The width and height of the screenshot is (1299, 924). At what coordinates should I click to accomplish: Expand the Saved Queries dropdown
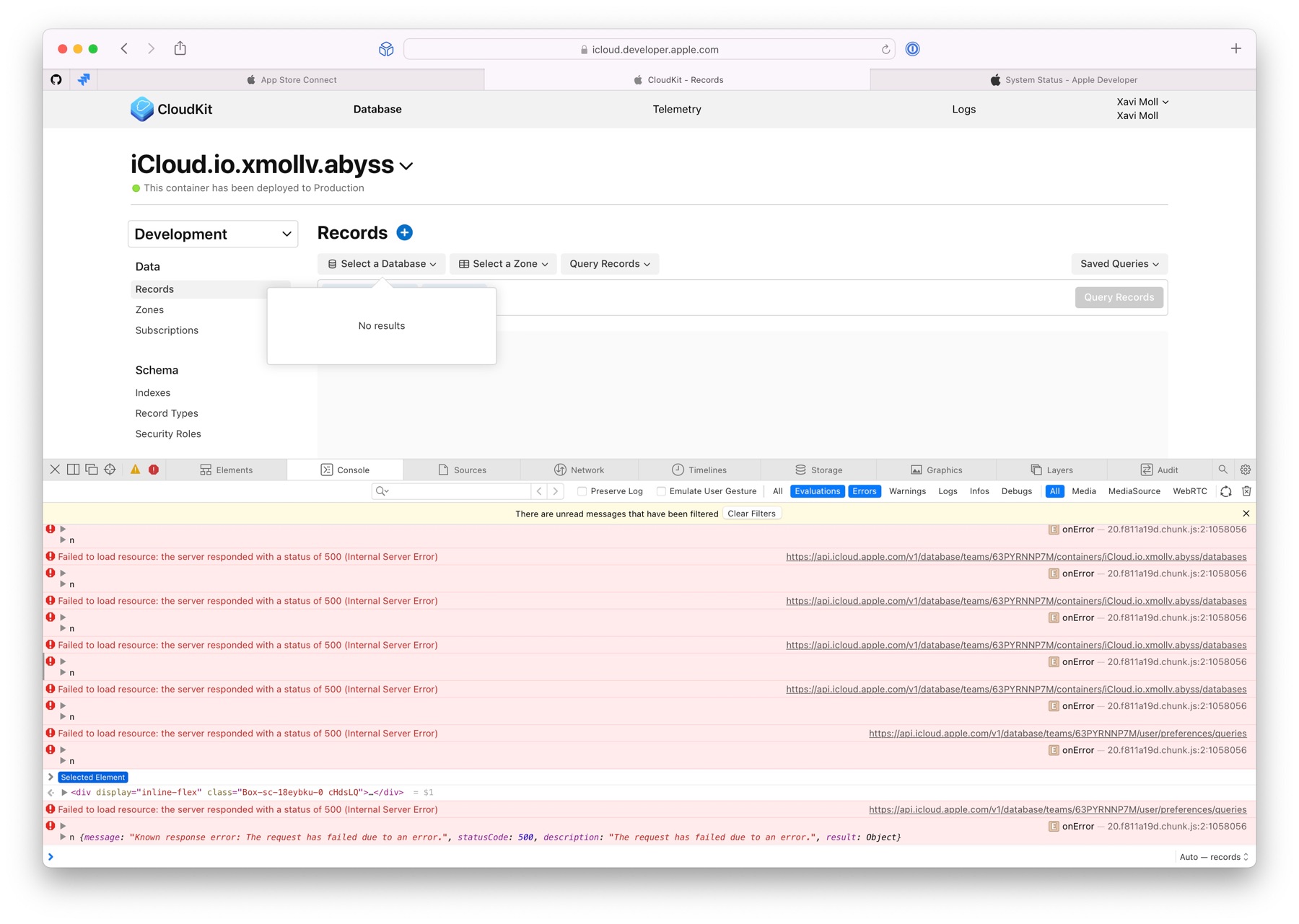1119,264
